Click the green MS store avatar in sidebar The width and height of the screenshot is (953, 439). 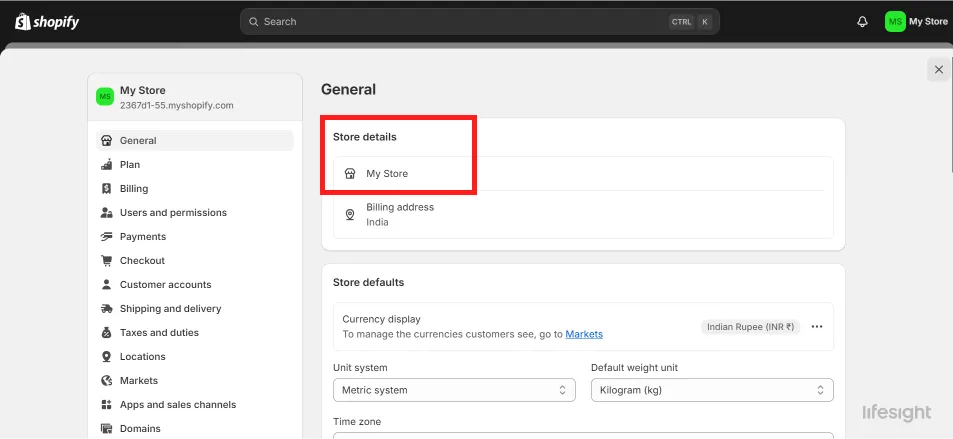coord(105,97)
